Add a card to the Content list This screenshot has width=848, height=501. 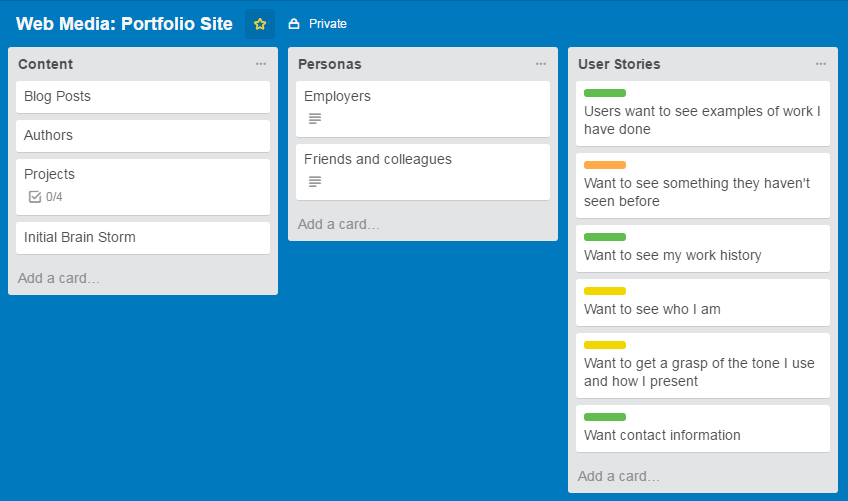click(60, 278)
